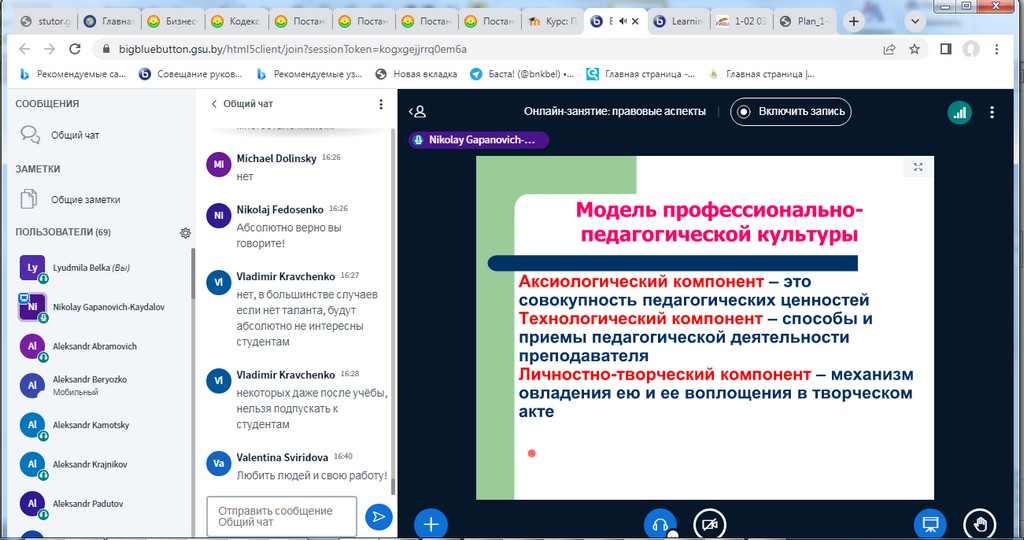
Task: Open the users list settings gear
Action: (185, 233)
